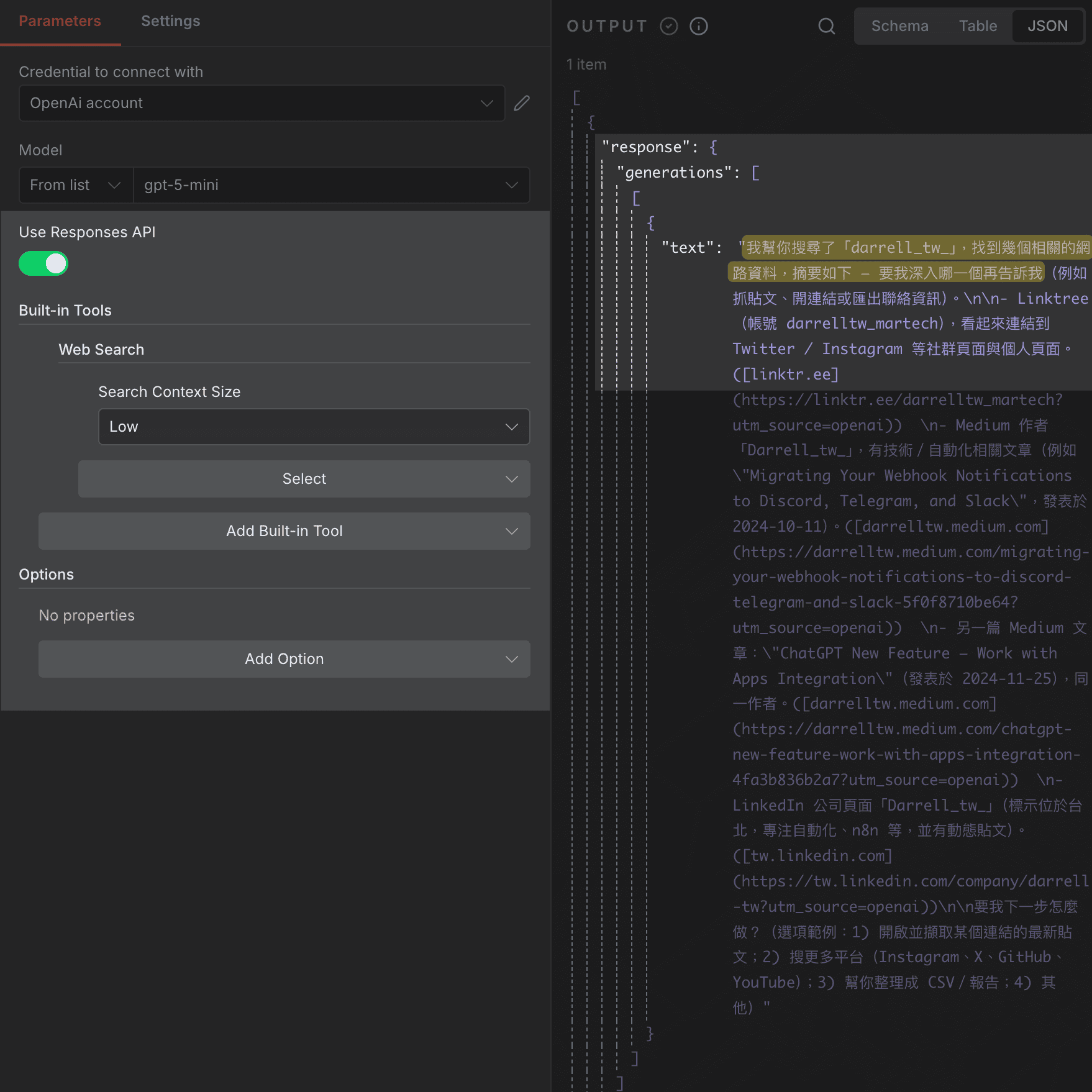1092x1092 pixels.
Task: Change Search Context Size from Low
Action: [x=313, y=427]
